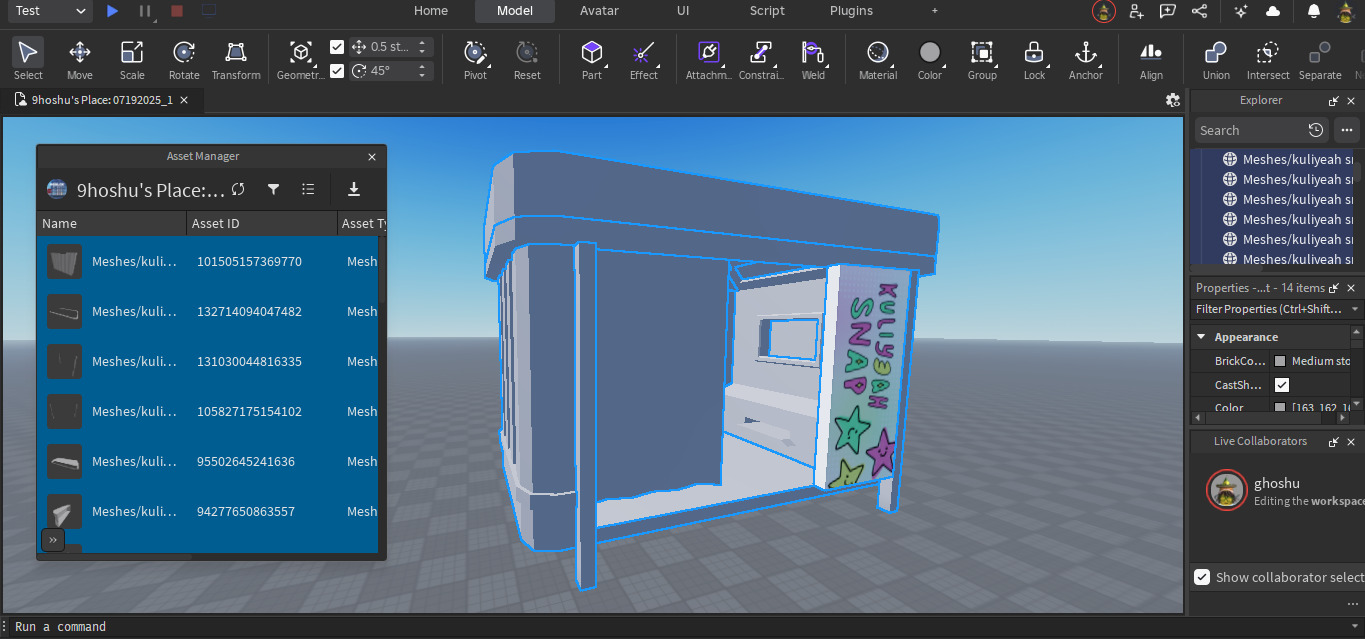Click the Explorer search field
Image resolution: width=1365 pixels, height=639 pixels.
tap(1250, 130)
